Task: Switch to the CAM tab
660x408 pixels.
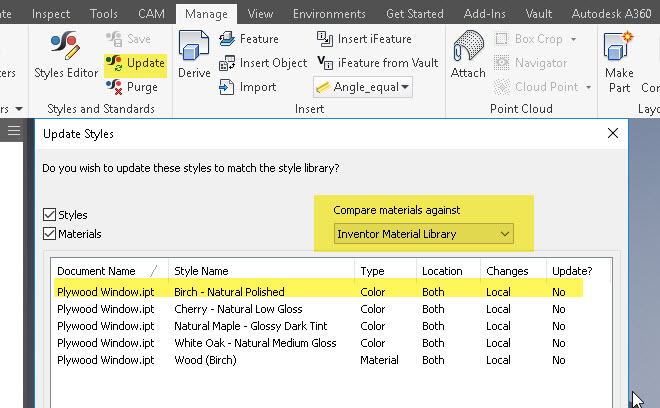Action: point(152,14)
